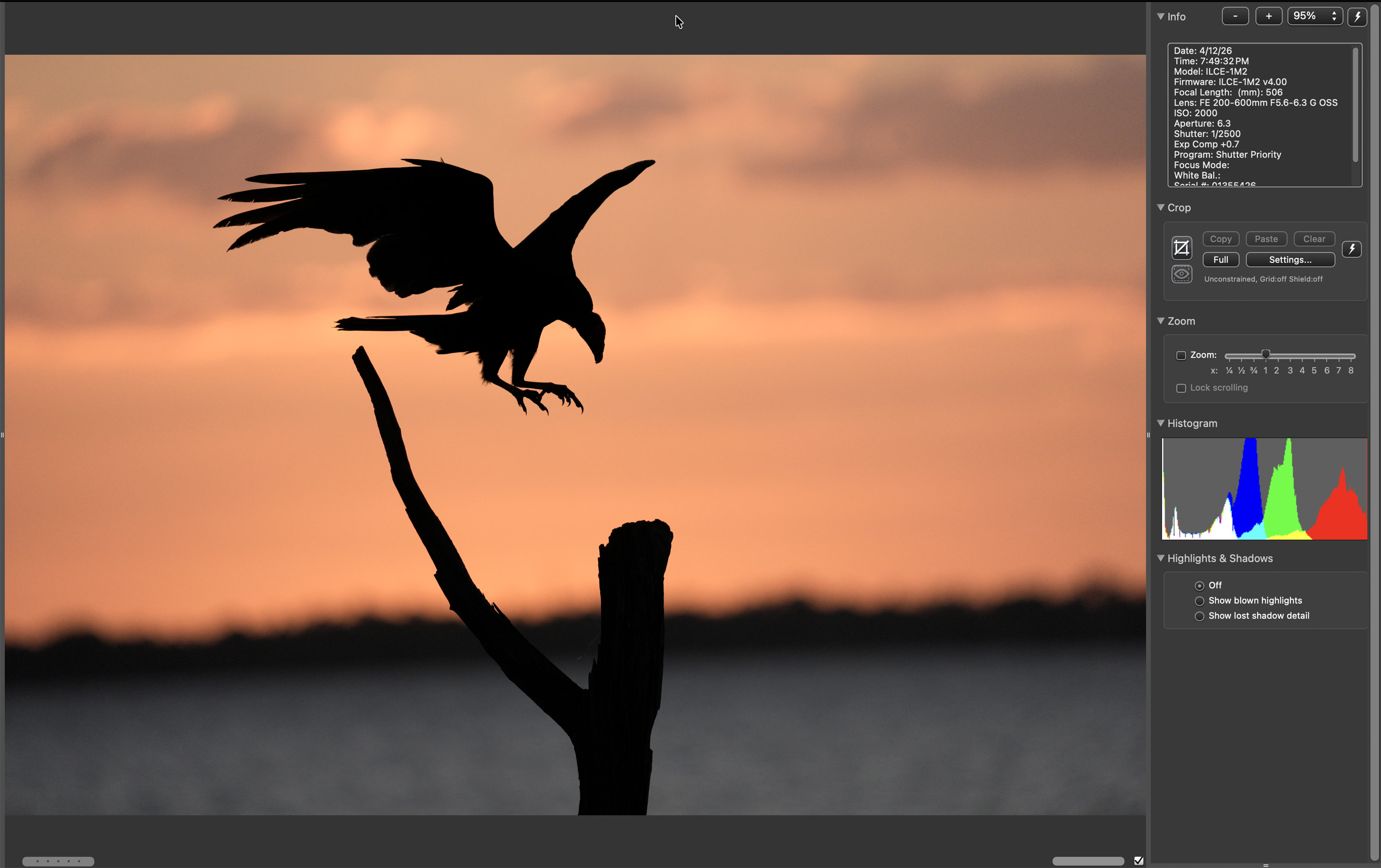
Task: Click the Full crop button
Action: click(1220, 260)
